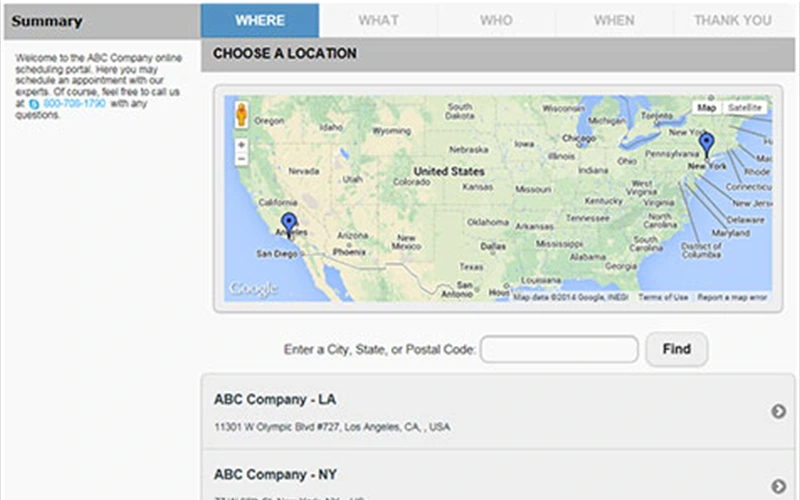Click the Los Angeles map pin
The image size is (800, 500).
click(x=289, y=224)
